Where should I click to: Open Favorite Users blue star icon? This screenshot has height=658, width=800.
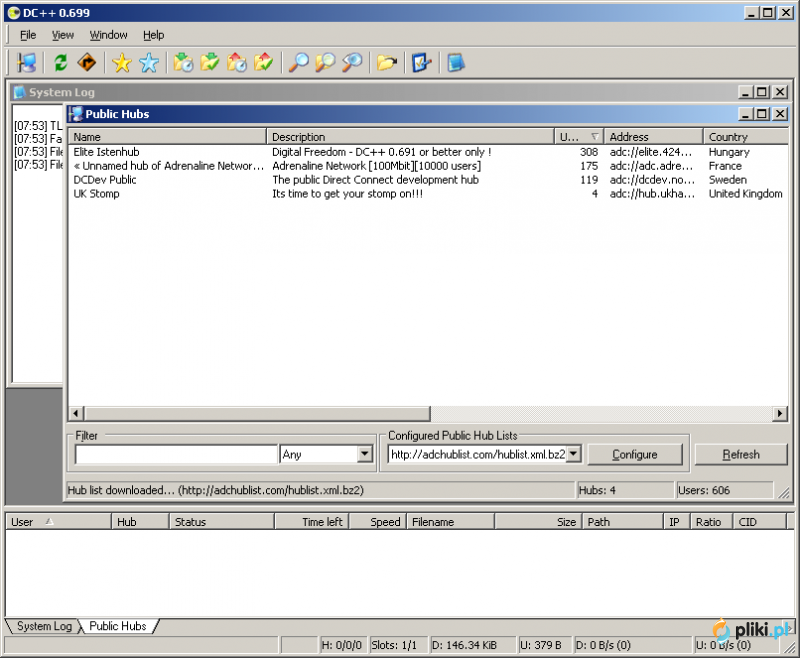tap(148, 63)
